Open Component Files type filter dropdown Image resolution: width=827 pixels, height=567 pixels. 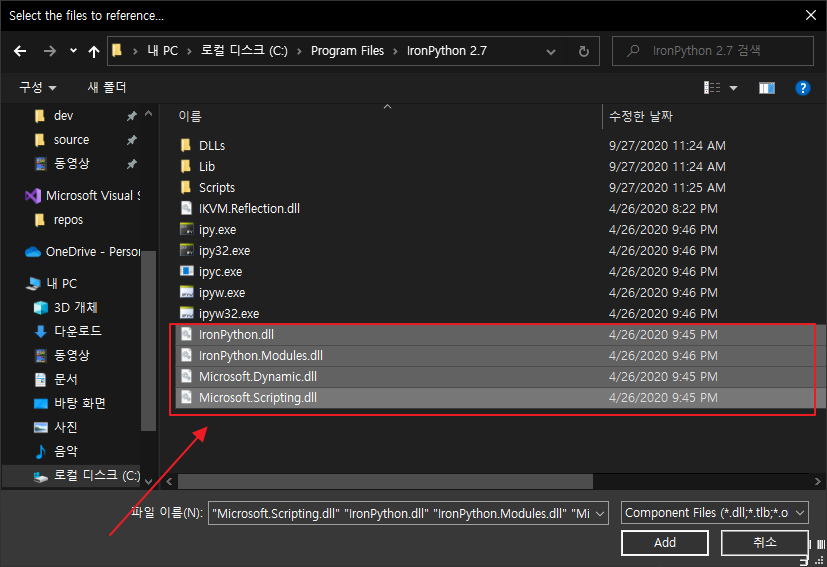tap(715, 513)
